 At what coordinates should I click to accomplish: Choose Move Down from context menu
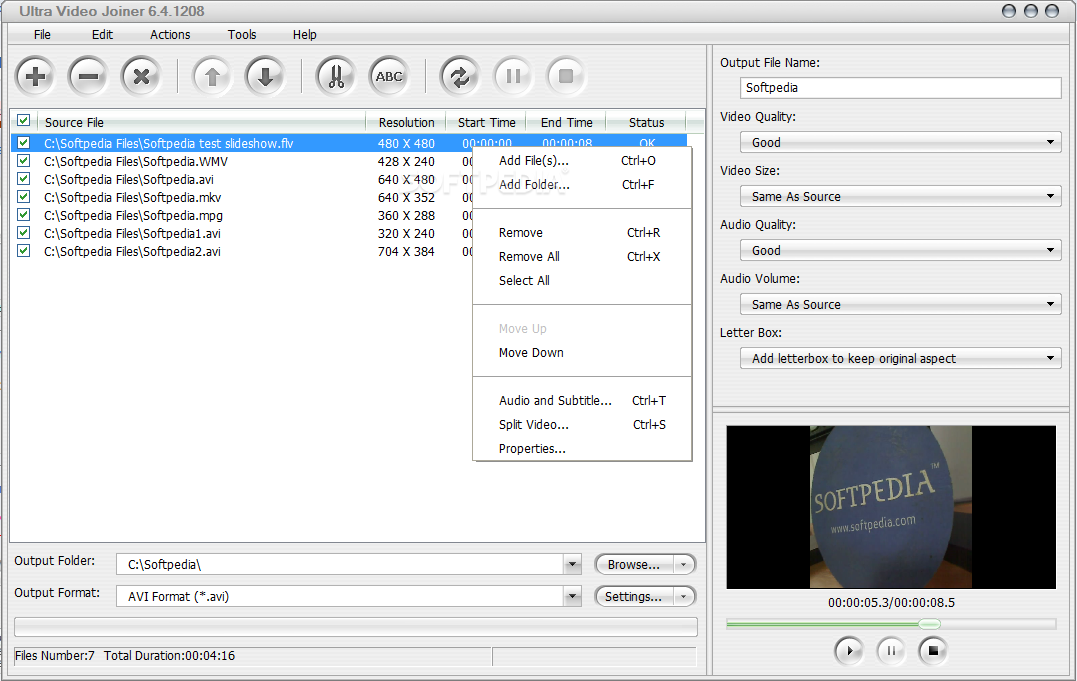point(582,353)
